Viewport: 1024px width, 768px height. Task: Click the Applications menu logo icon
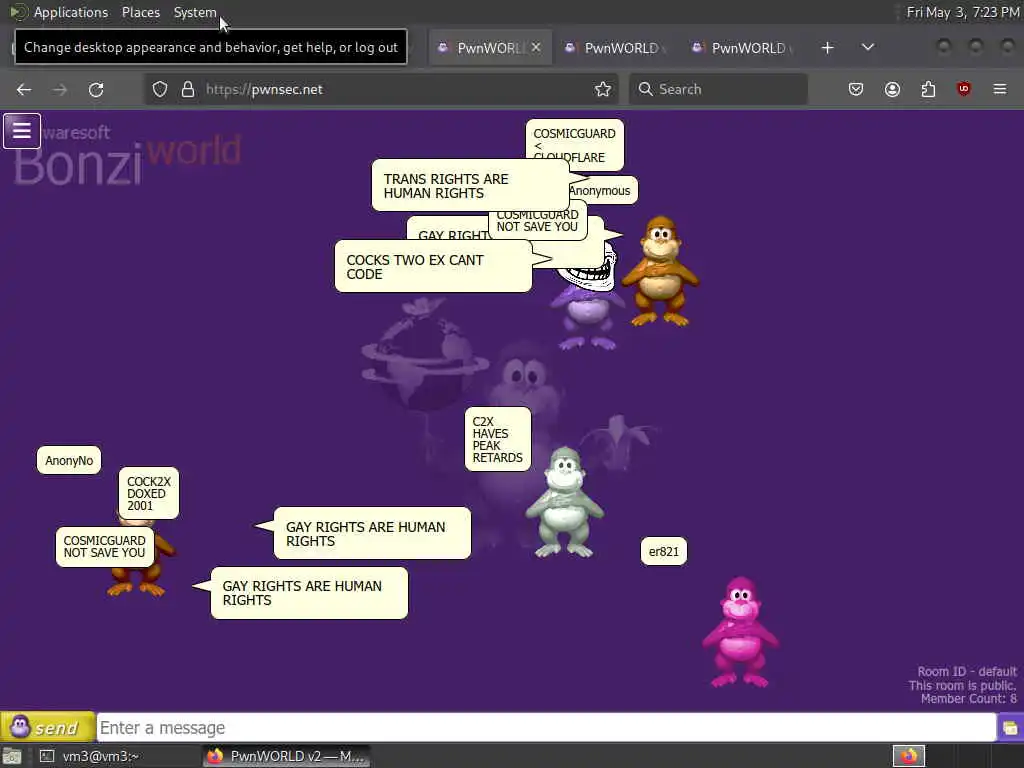[x=18, y=12]
